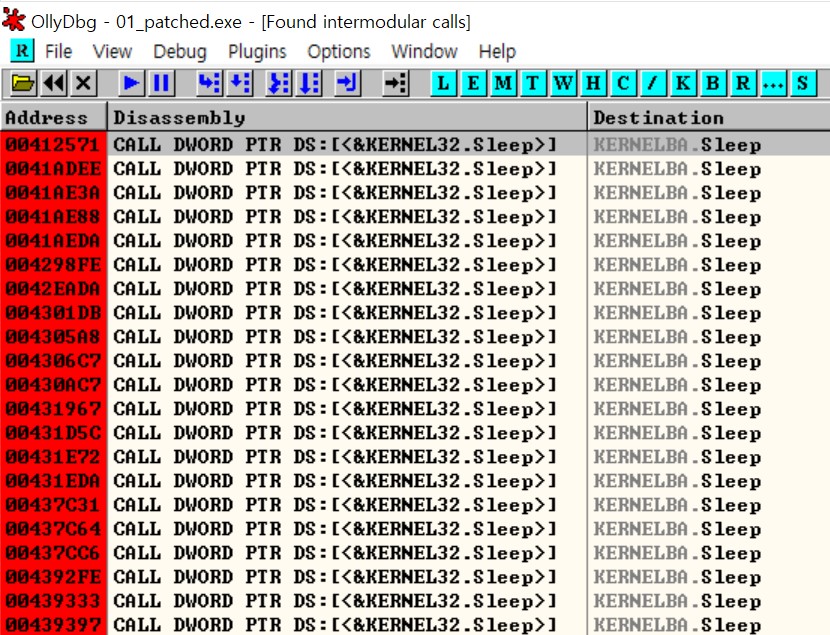Sort by the Destination column header

click(709, 117)
